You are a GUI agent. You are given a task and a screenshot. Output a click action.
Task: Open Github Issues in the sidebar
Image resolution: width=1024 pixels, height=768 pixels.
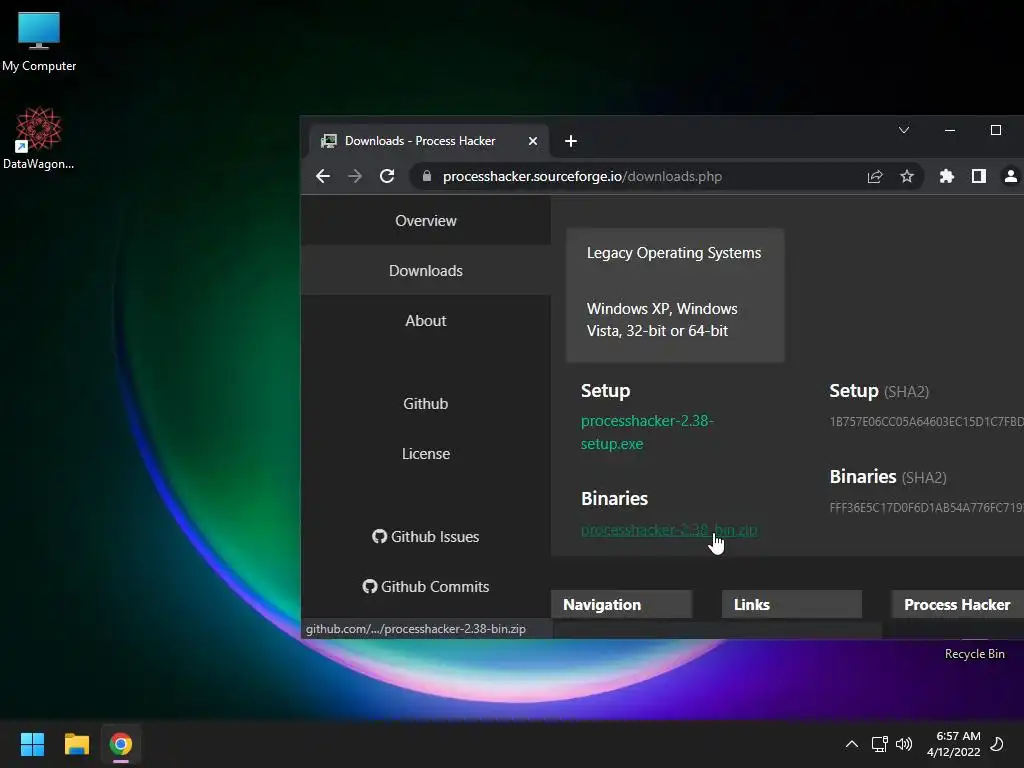426,537
